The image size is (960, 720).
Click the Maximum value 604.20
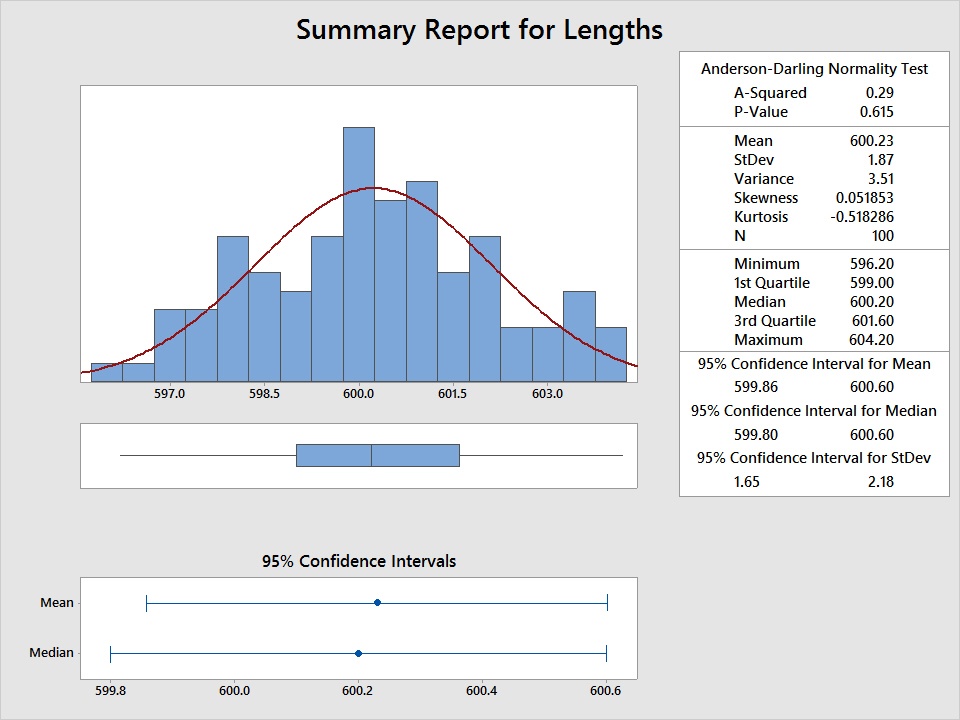(x=871, y=340)
